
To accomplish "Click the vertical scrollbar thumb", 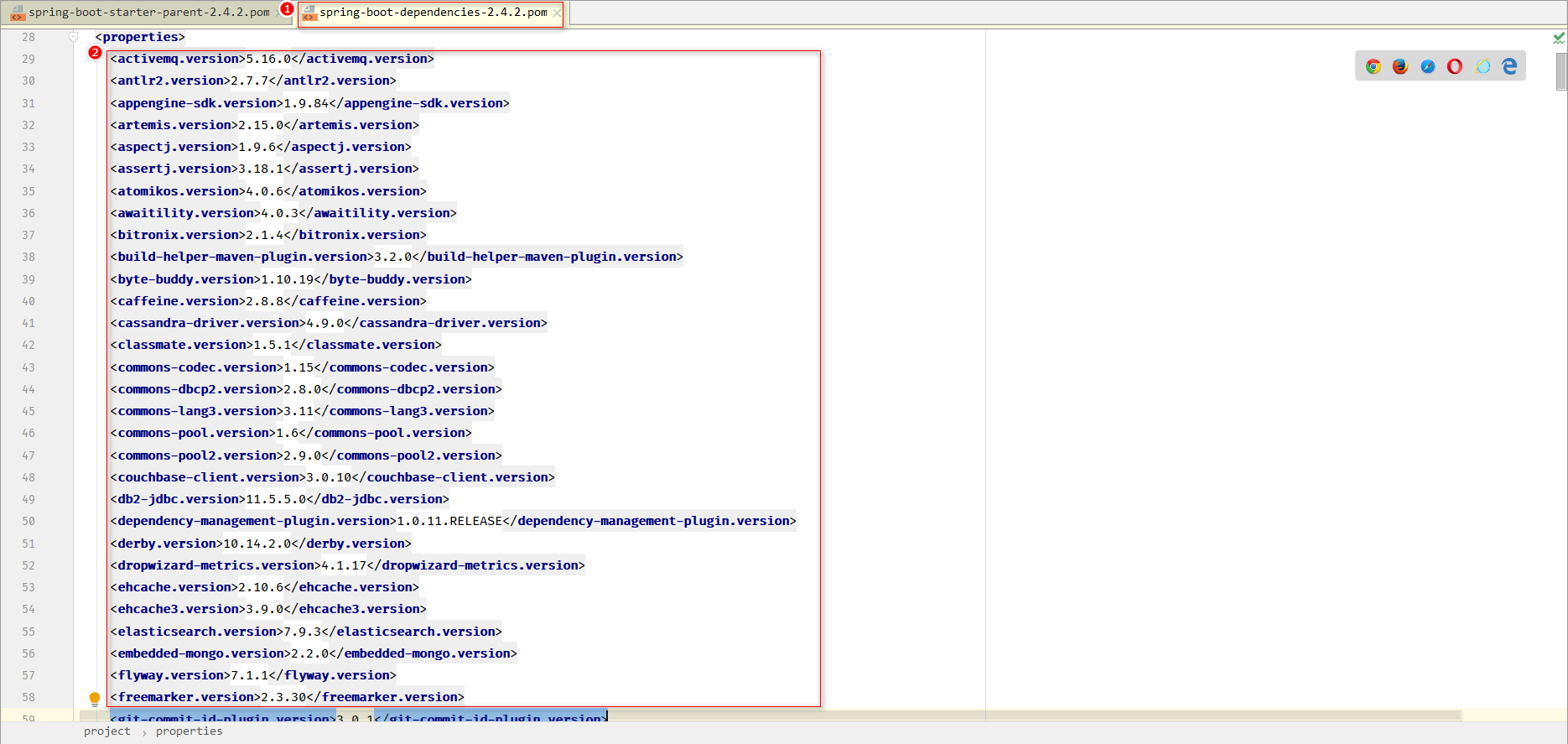I will pyautogui.click(x=1560, y=71).
